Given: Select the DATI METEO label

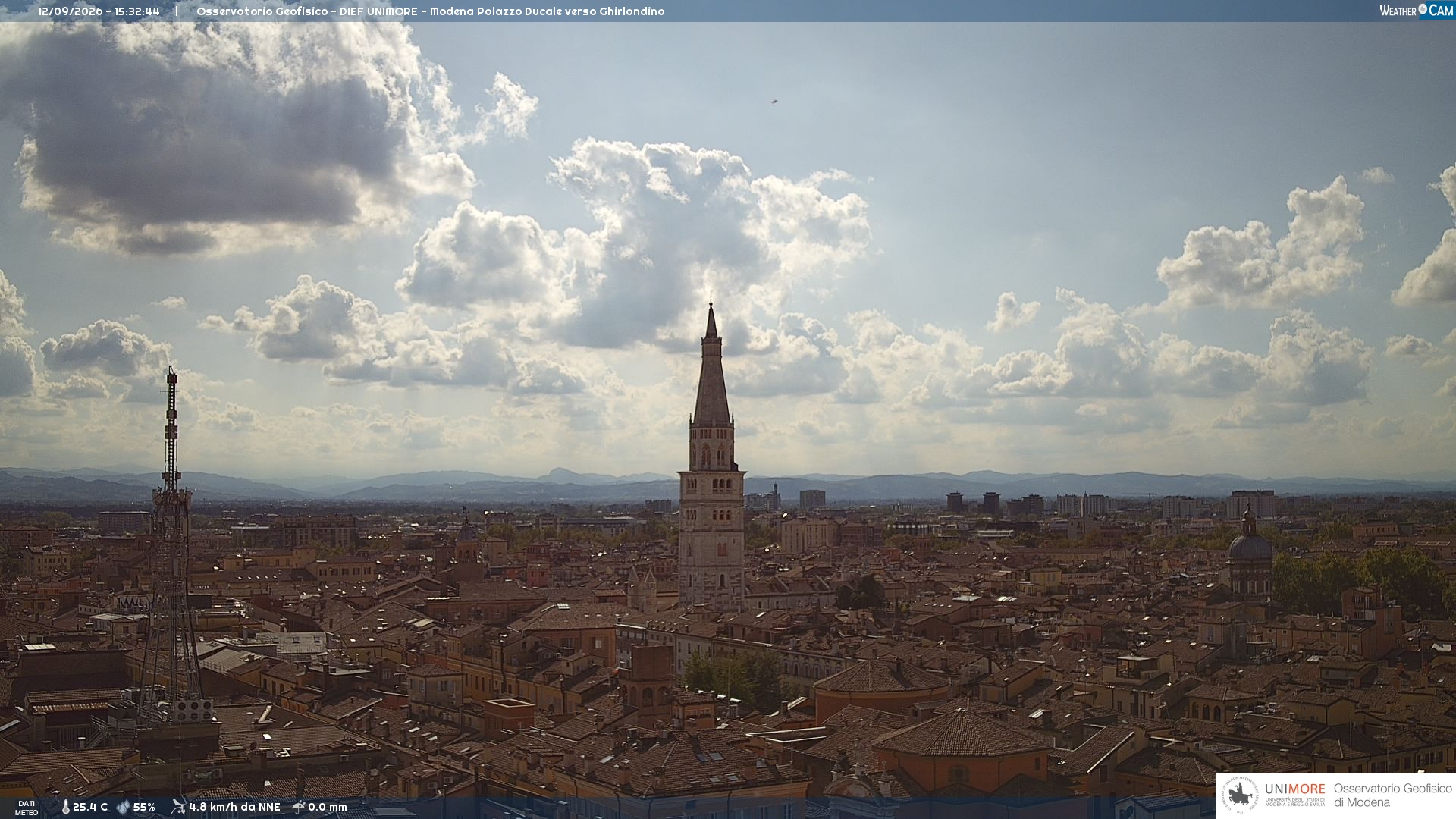Looking at the screenshot, I should pos(26,808).
